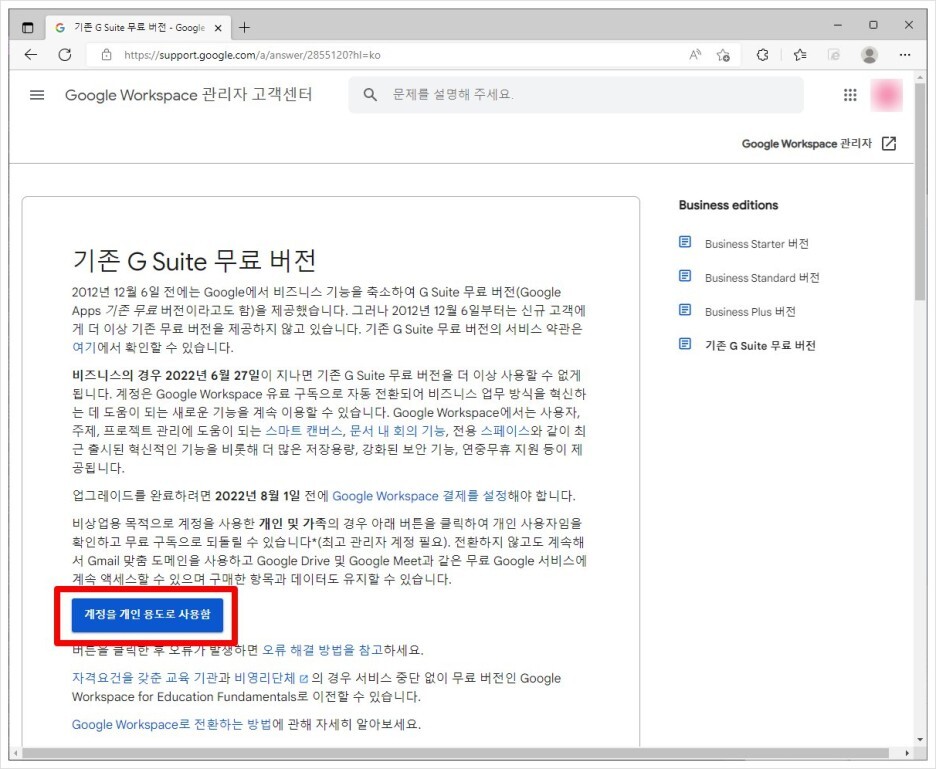Image resolution: width=936 pixels, height=769 pixels.
Task: View site info via the lock icon
Action: click(x=106, y=55)
